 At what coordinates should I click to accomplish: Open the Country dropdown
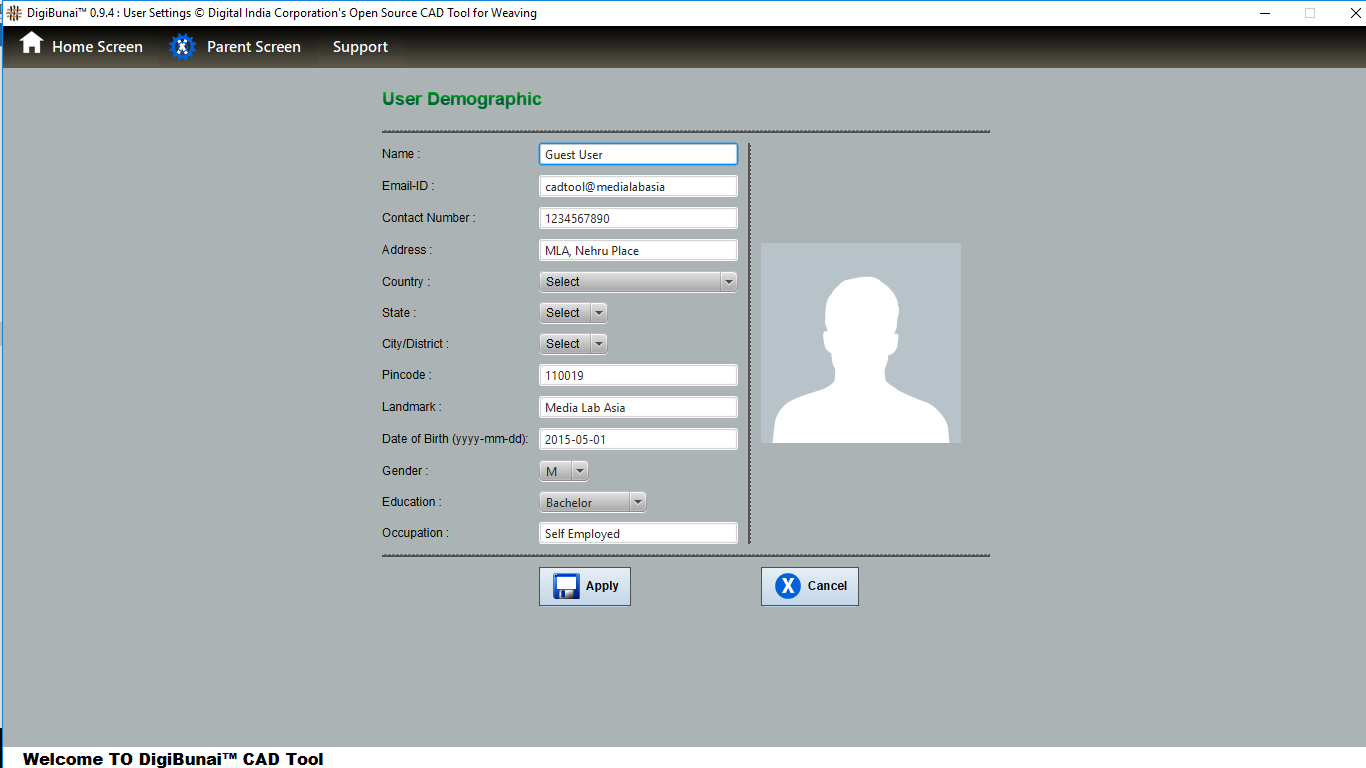[x=638, y=282]
